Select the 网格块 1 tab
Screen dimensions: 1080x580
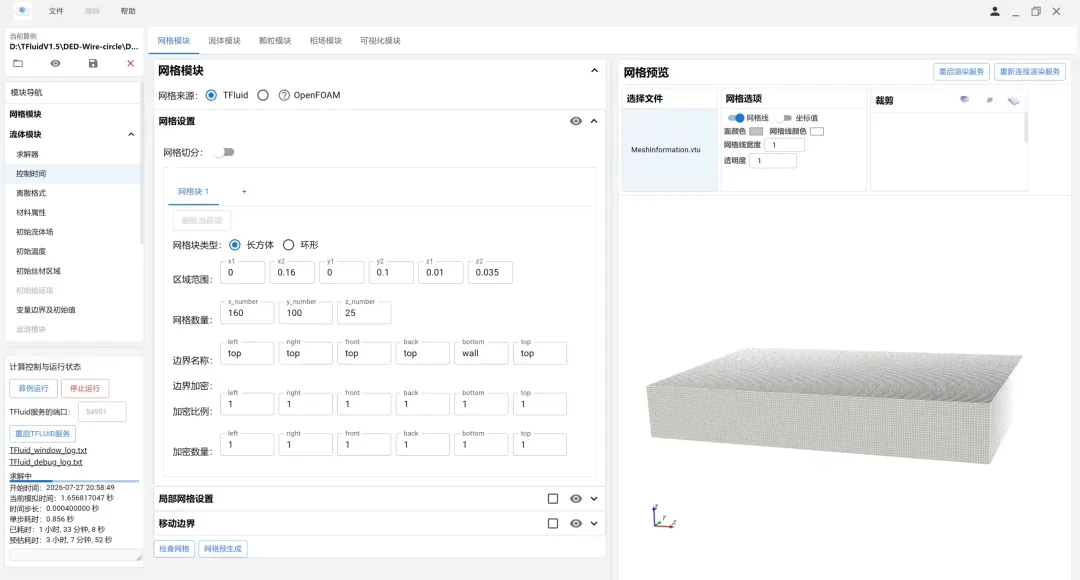194,191
